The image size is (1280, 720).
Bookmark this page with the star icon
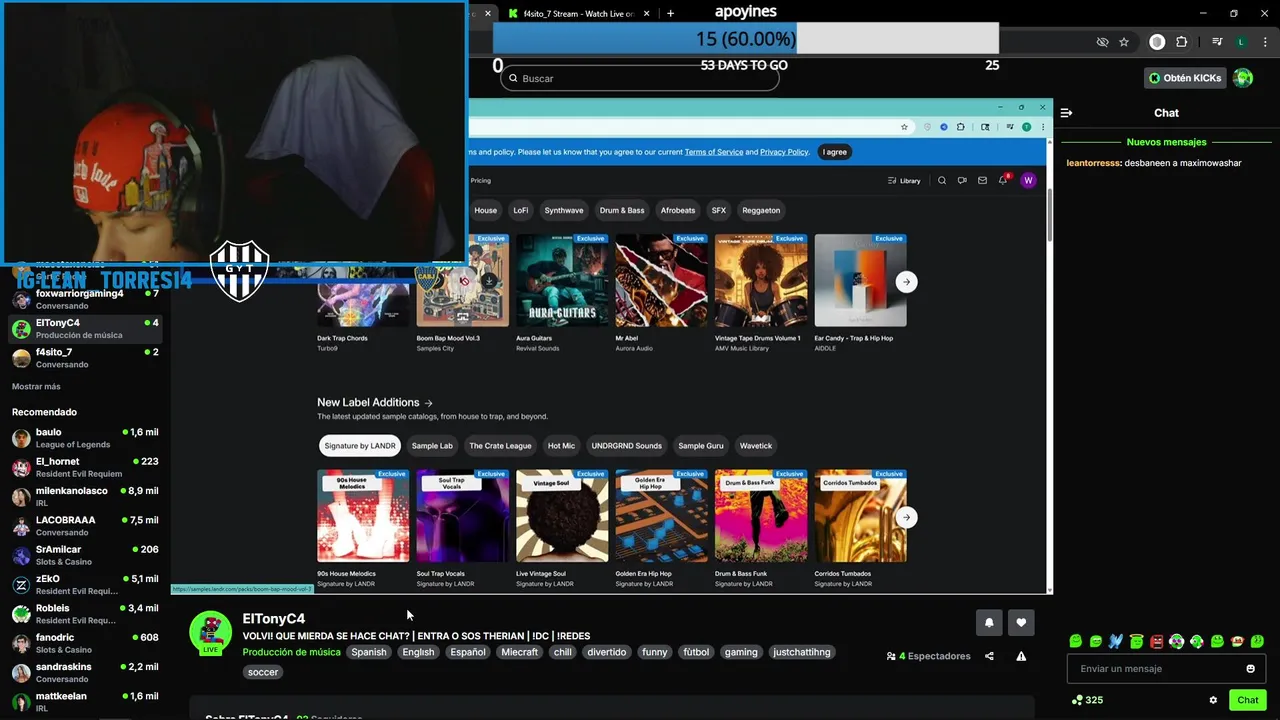[1124, 42]
